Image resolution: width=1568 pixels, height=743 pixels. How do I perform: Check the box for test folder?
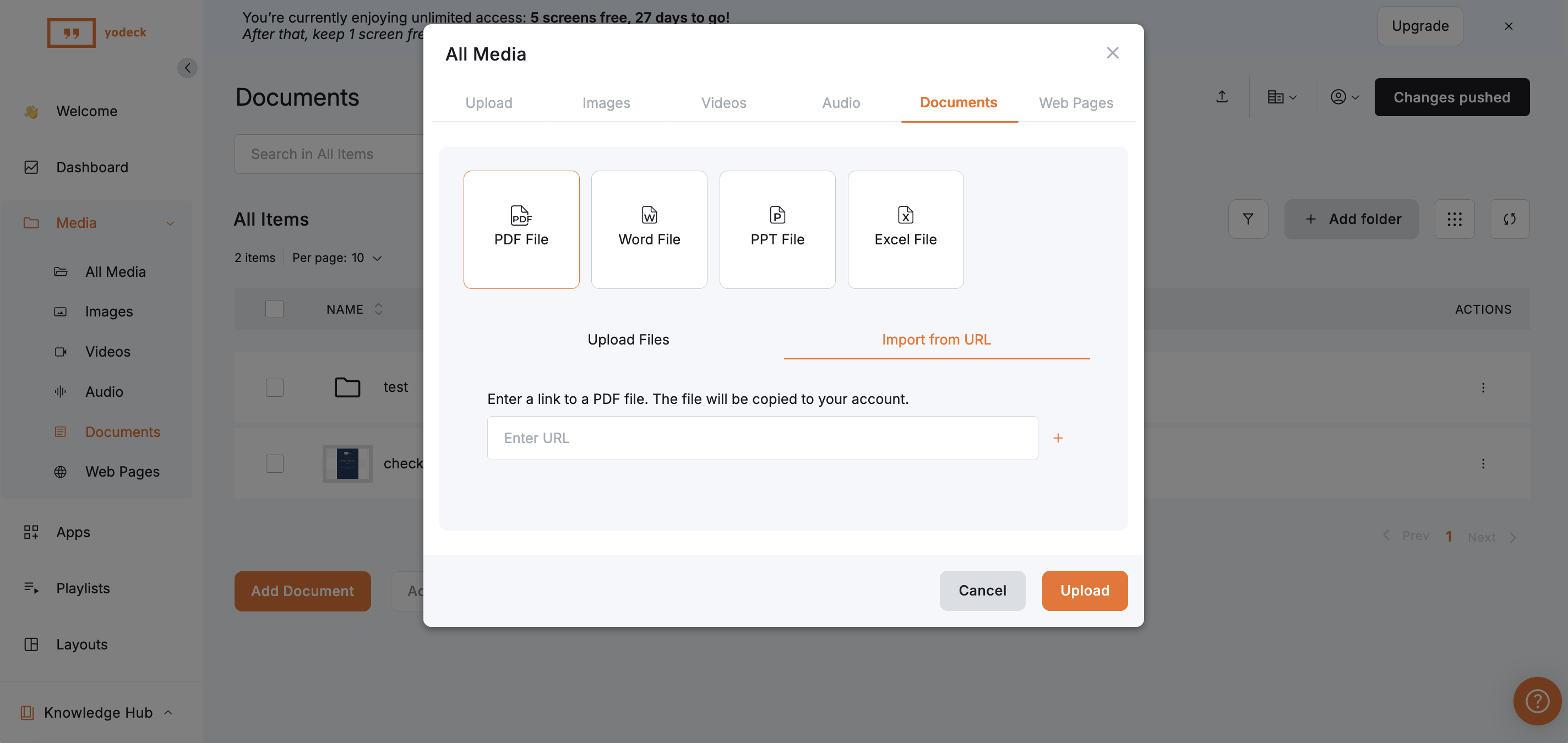click(x=275, y=387)
